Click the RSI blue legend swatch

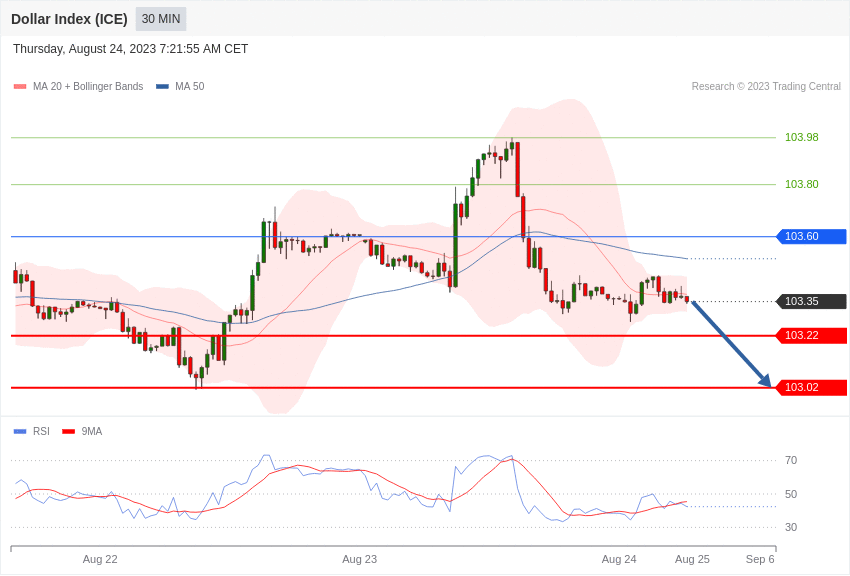pos(20,431)
